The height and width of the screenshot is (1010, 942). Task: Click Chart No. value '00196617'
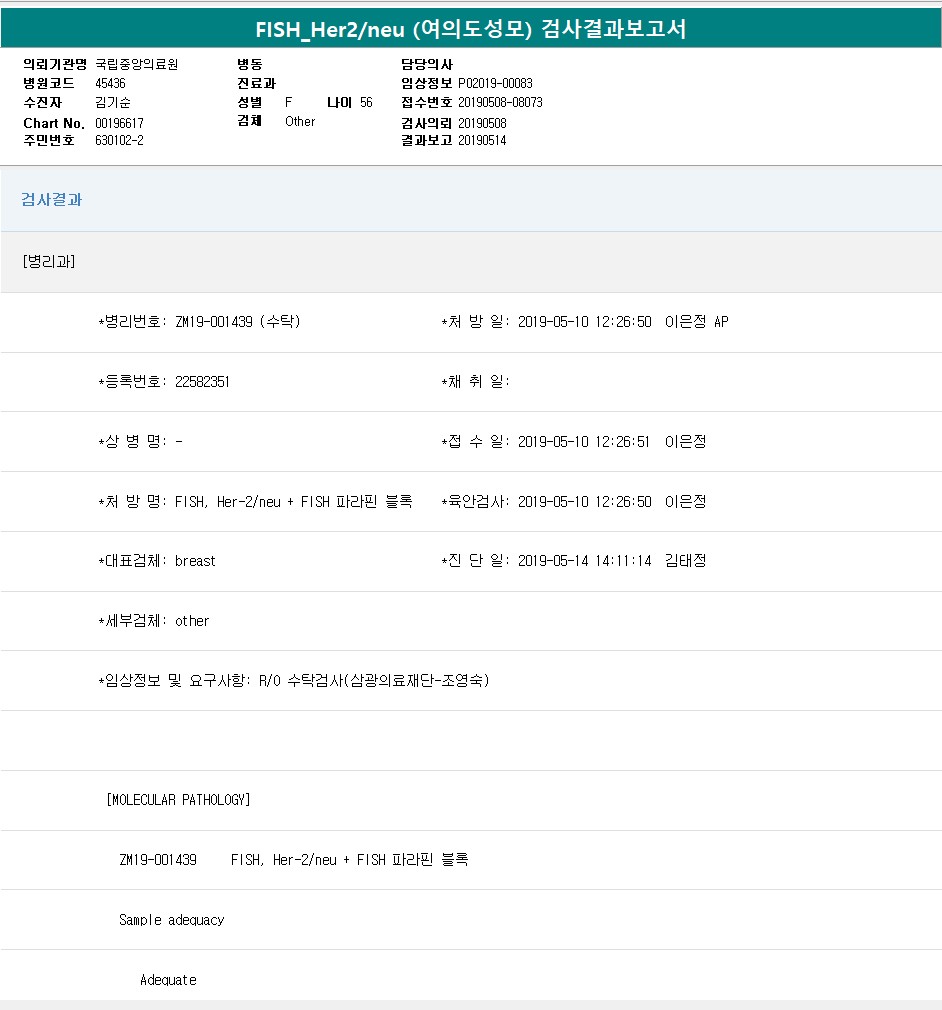(x=119, y=123)
